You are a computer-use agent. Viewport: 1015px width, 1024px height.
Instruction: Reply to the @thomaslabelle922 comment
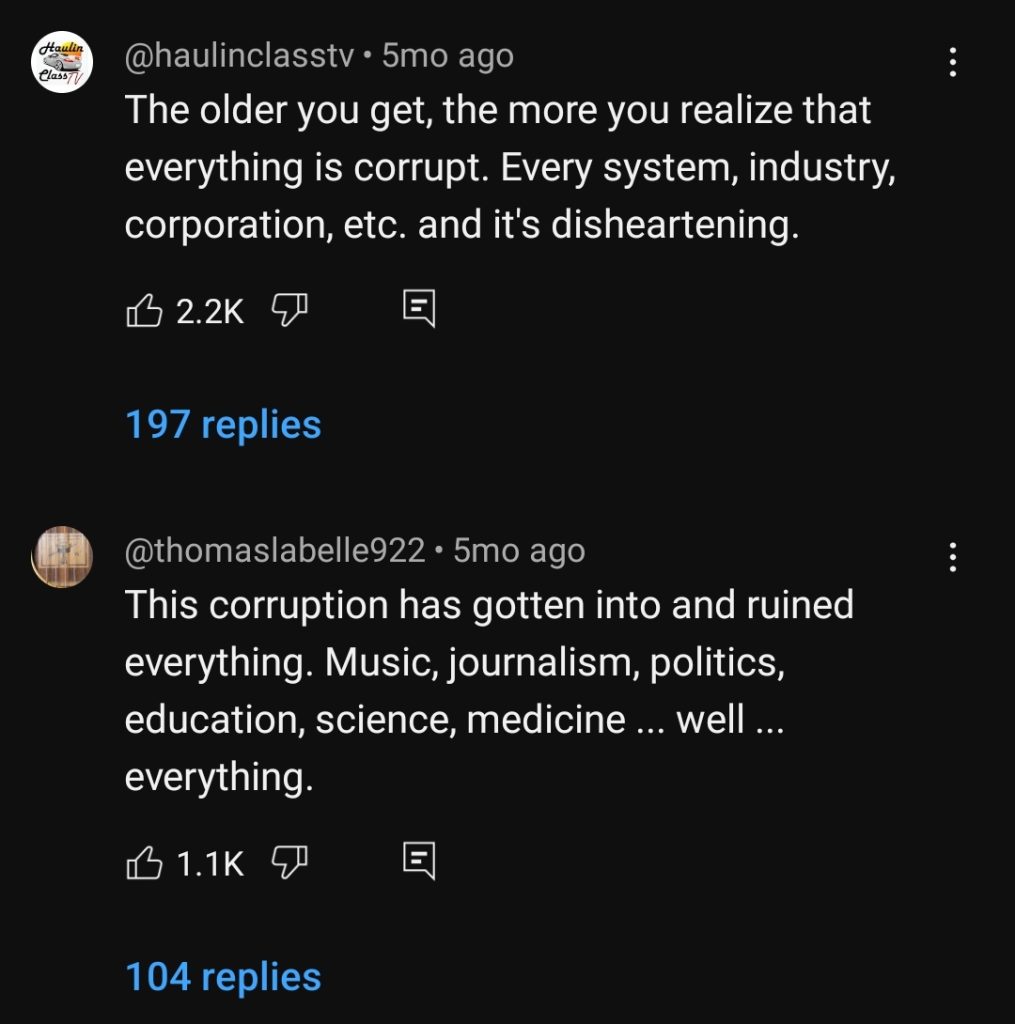[418, 860]
